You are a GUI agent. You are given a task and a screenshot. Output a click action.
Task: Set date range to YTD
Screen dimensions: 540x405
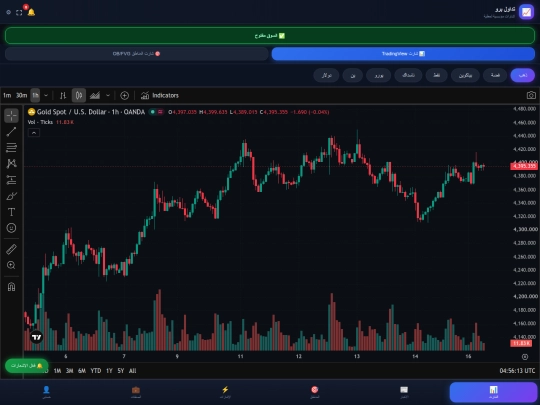coord(96,371)
